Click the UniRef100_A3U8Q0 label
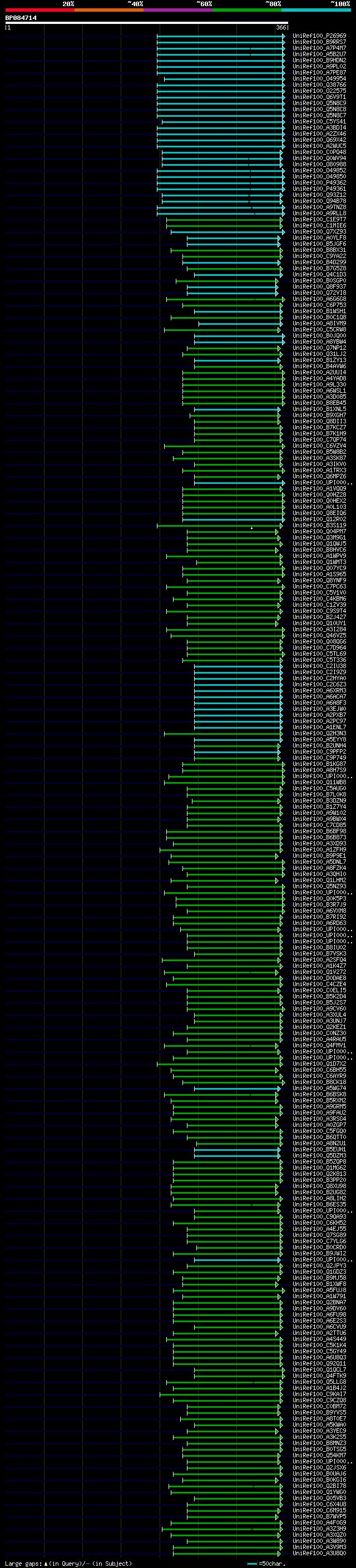This screenshot has height=1568, width=356. [319, 1554]
